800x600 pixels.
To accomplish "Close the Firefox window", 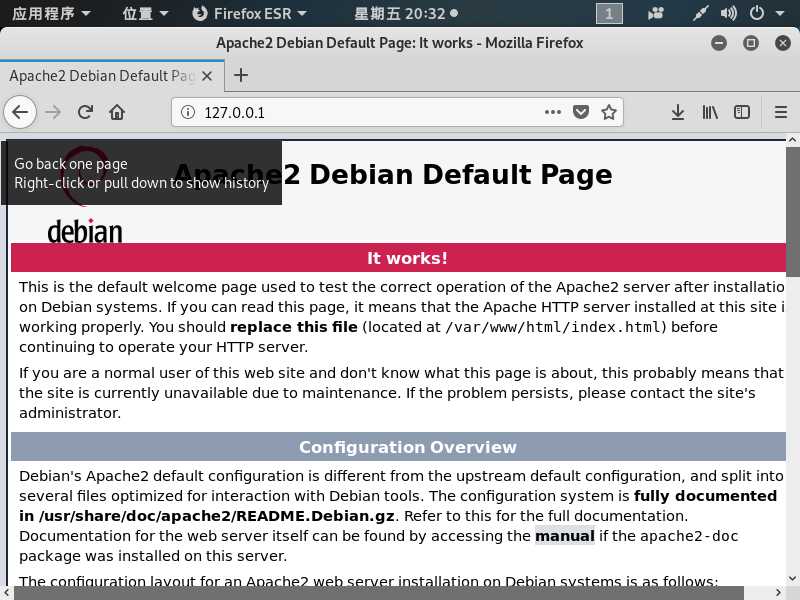I will [783, 43].
